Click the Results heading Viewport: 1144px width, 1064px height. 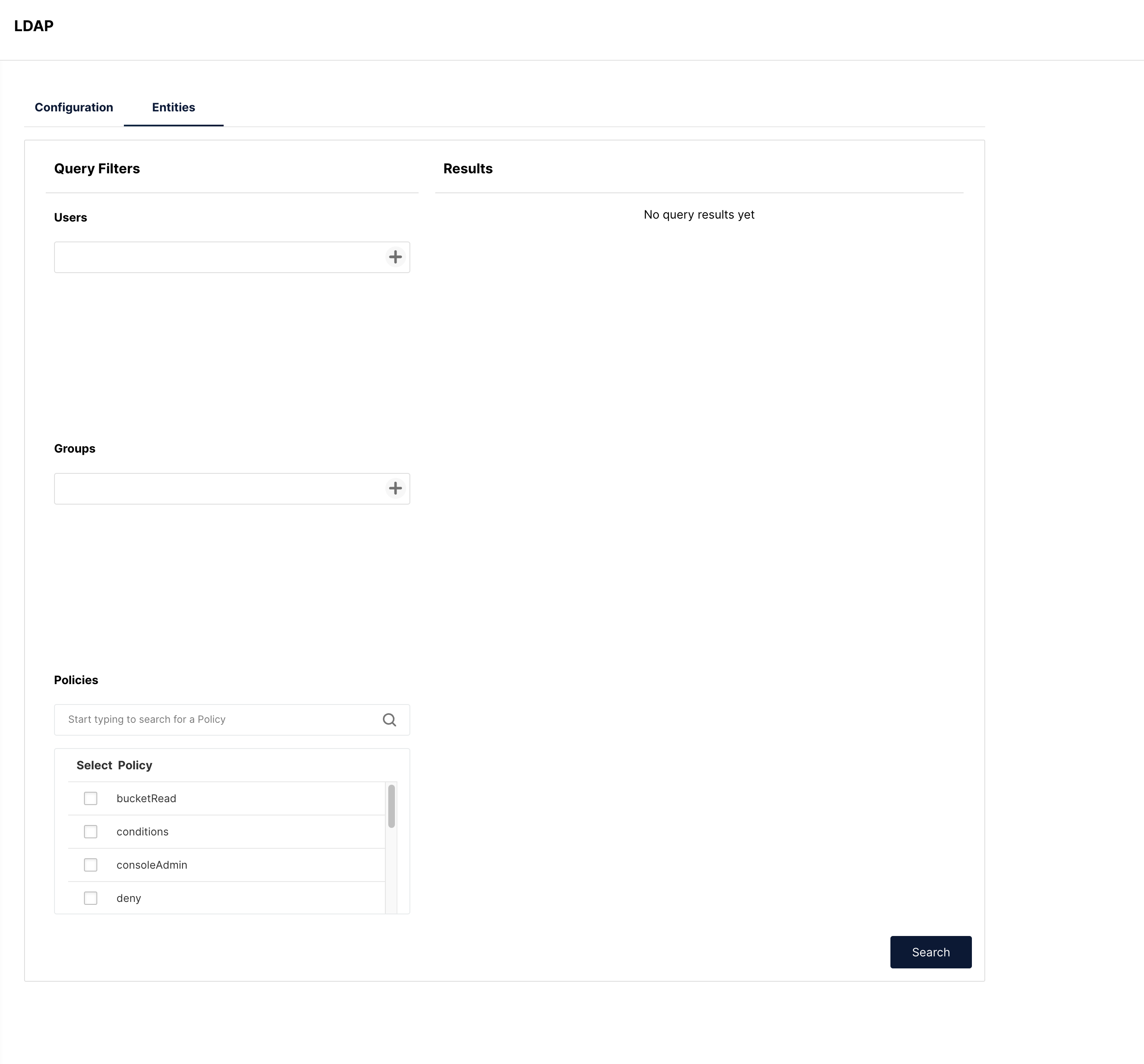[x=468, y=169]
